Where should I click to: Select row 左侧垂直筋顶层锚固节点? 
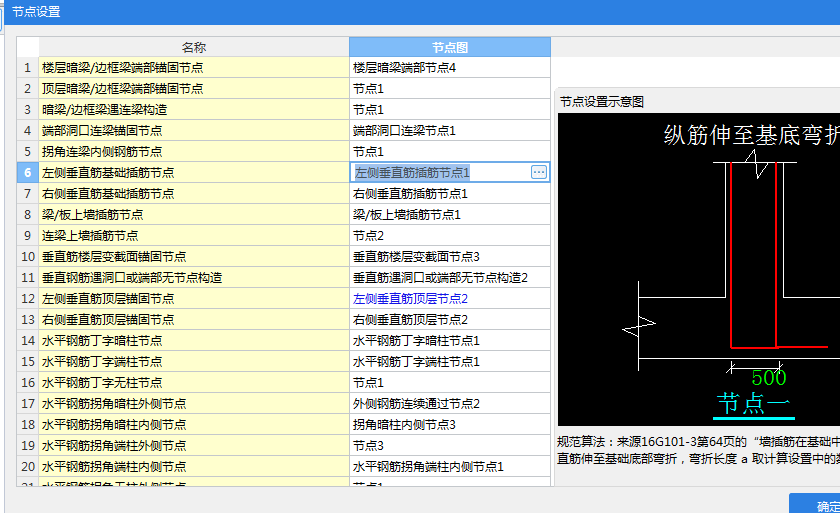click(194, 299)
